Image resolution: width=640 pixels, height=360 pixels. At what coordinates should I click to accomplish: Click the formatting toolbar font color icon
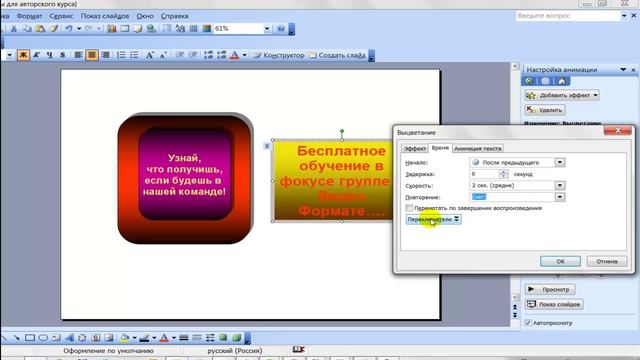235,55
